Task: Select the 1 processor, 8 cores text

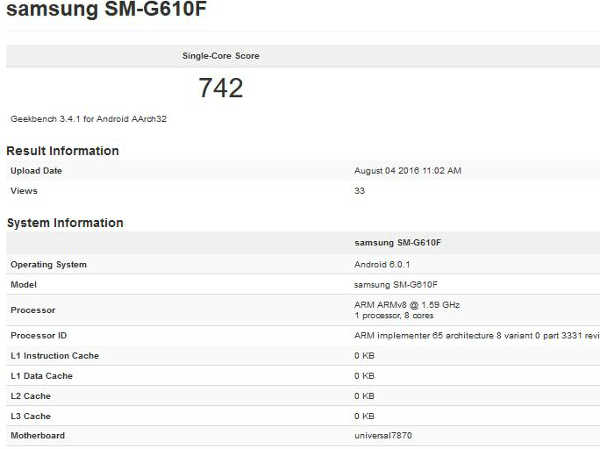Action: point(394,316)
